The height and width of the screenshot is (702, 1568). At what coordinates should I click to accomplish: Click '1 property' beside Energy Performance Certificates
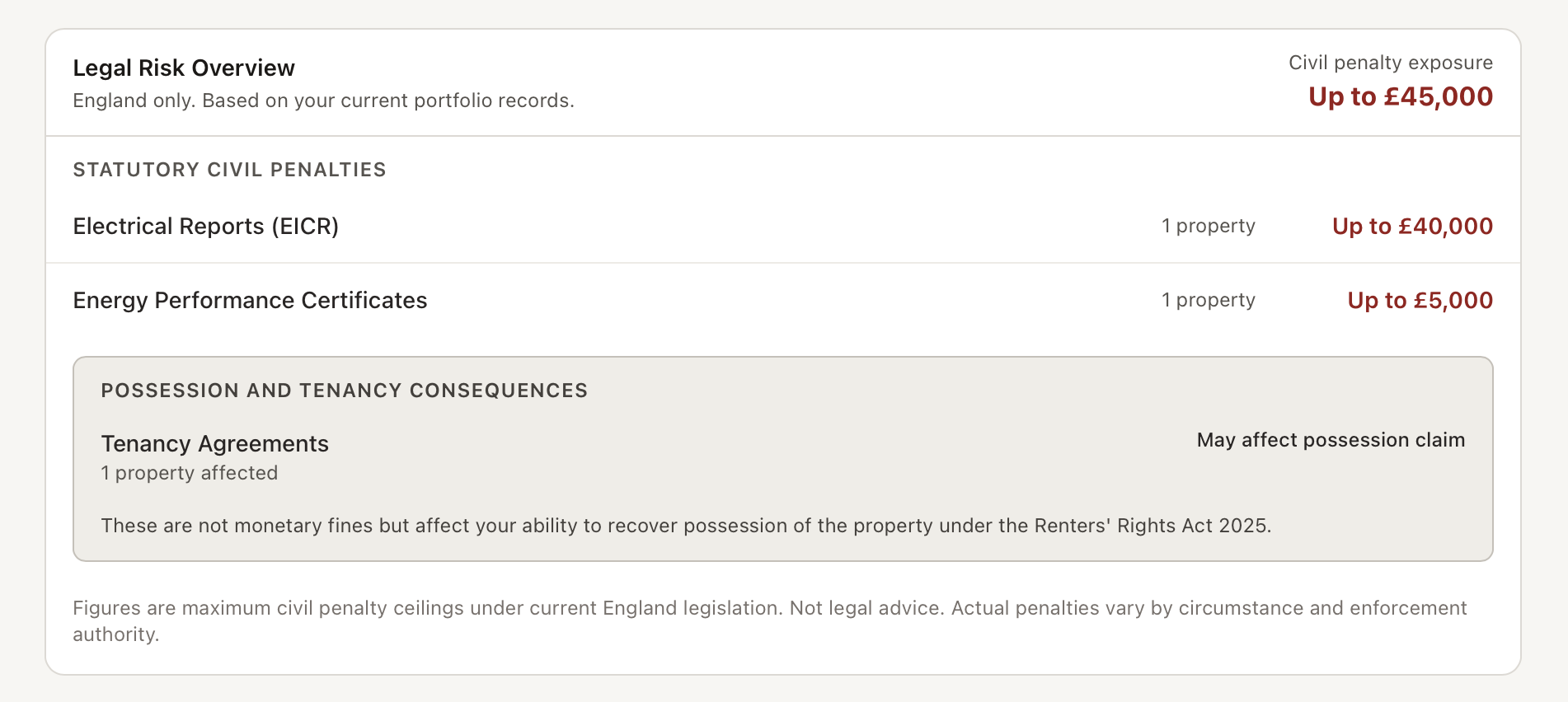tap(1208, 300)
